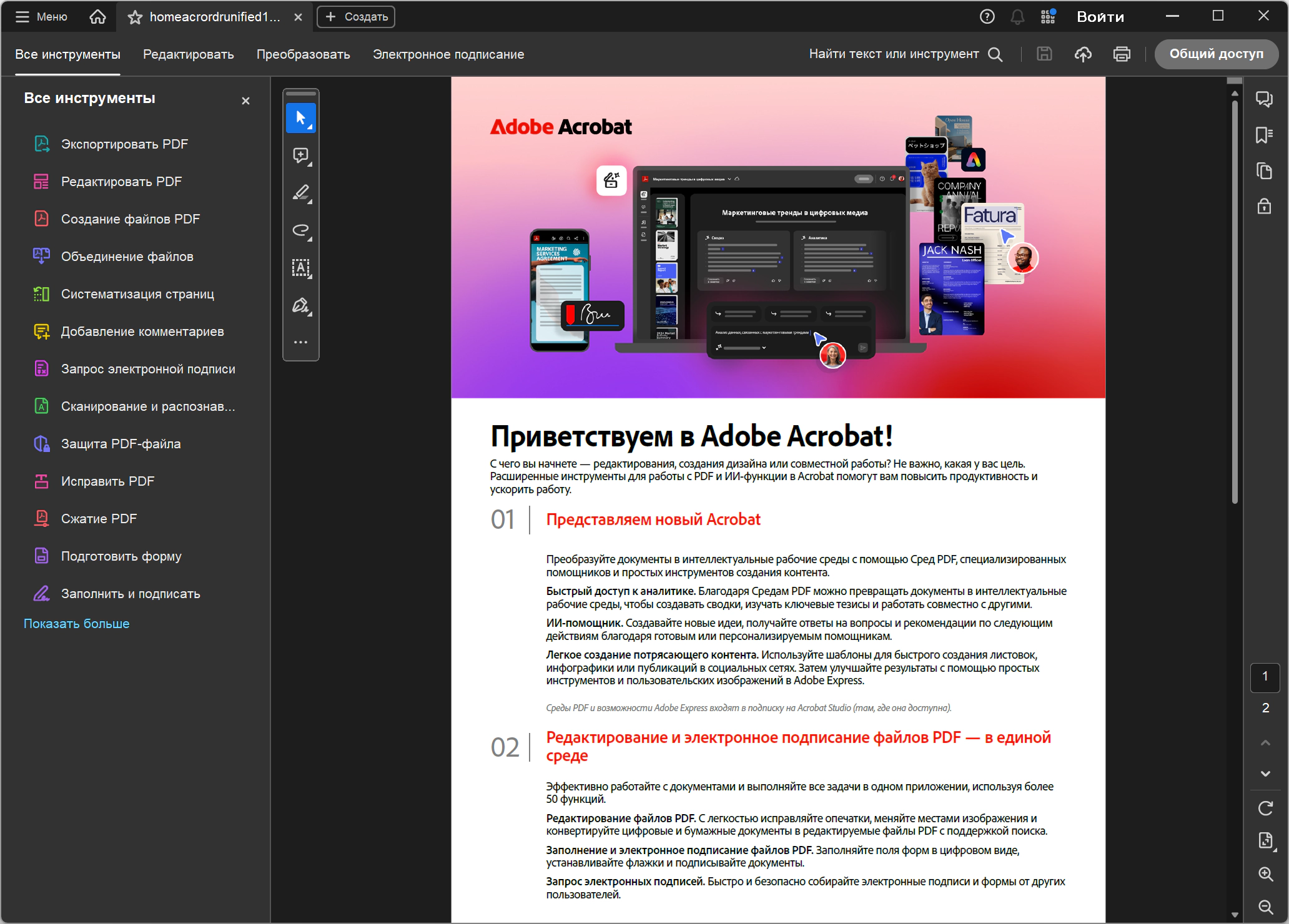Open the Электронное подписание tab

[448, 54]
